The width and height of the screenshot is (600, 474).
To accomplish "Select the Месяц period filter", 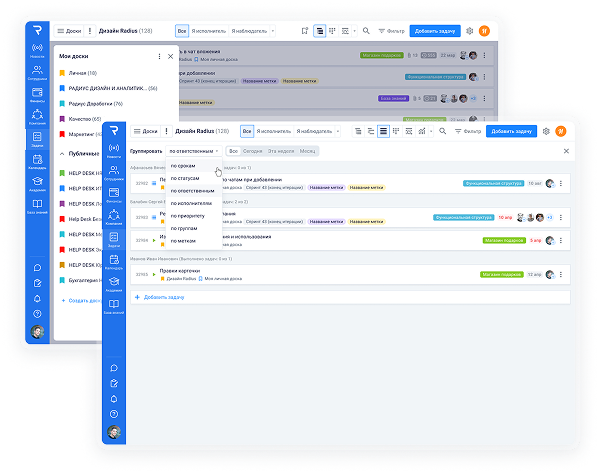I will click(x=308, y=150).
